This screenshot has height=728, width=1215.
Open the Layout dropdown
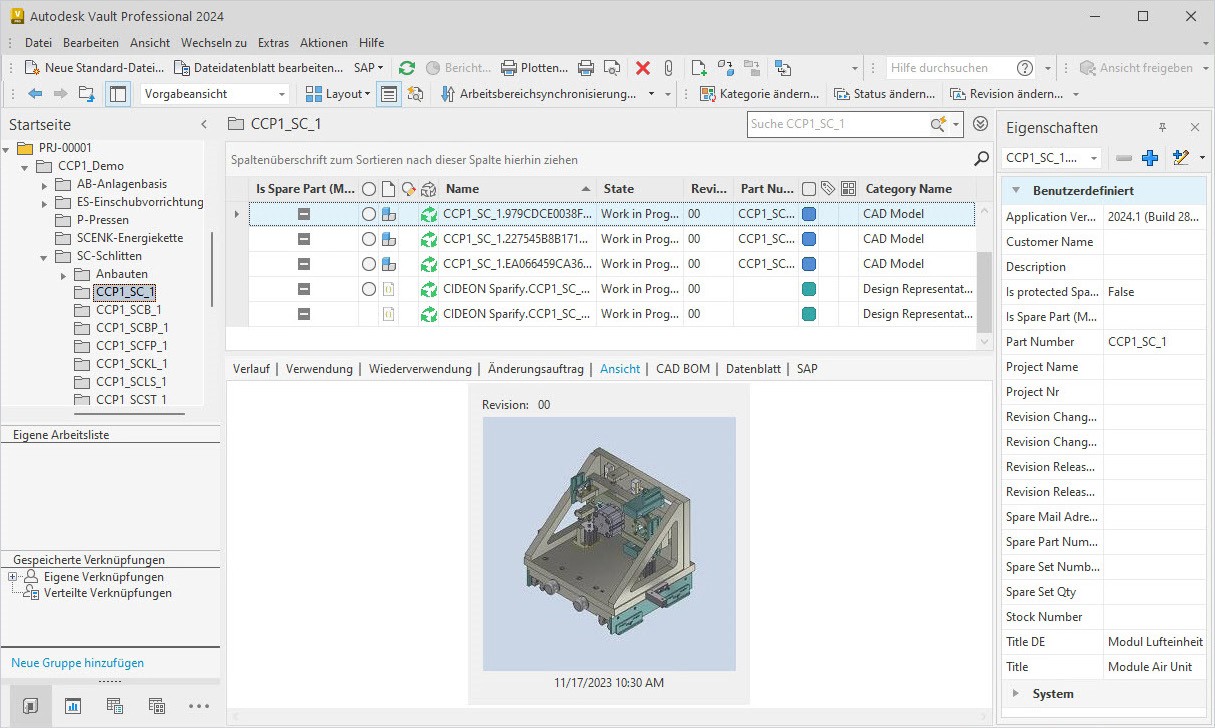point(337,94)
